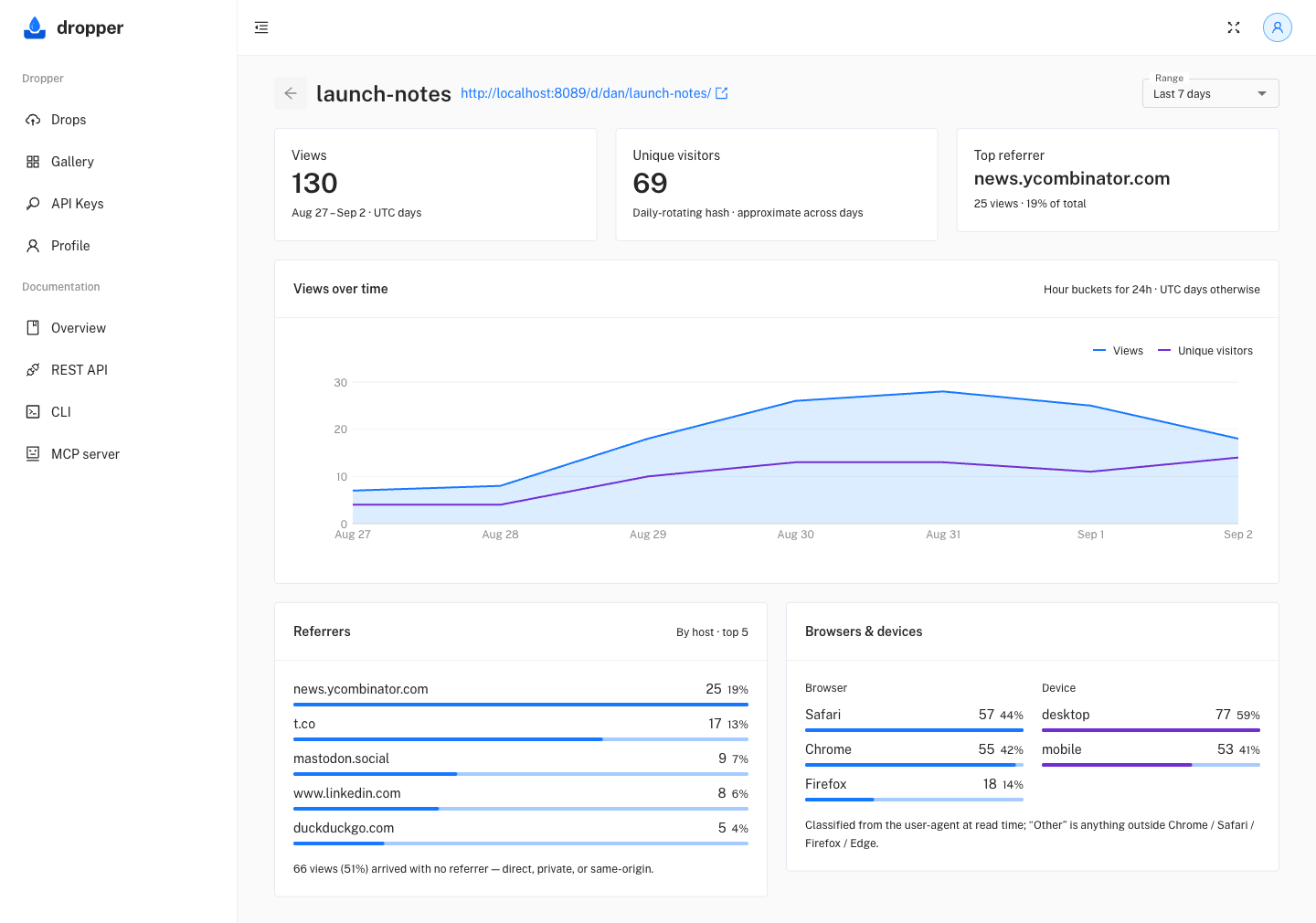Open the Drops menu item
The width and height of the screenshot is (1316, 923).
[x=119, y=120]
